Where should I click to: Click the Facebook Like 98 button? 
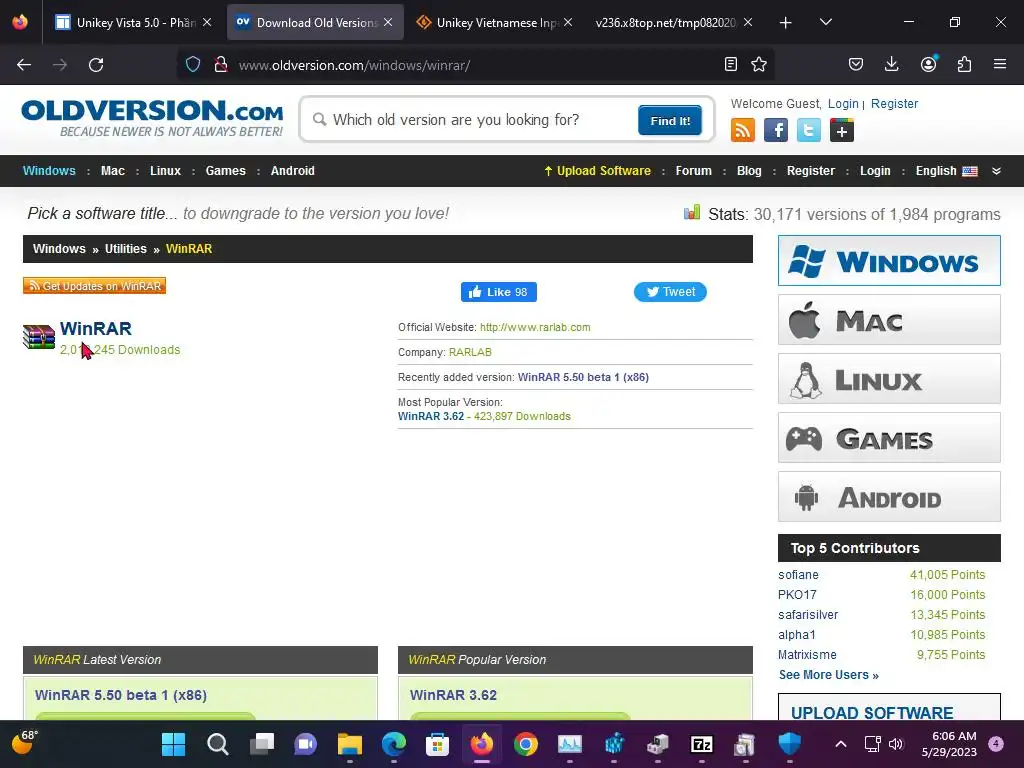499,292
